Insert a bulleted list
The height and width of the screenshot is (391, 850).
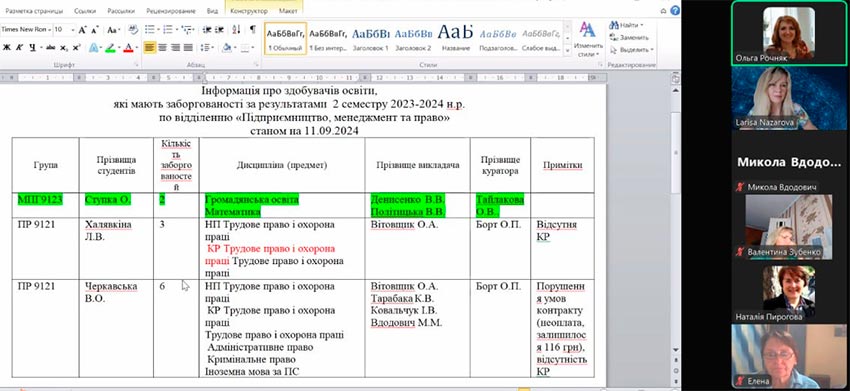pyautogui.click(x=150, y=30)
